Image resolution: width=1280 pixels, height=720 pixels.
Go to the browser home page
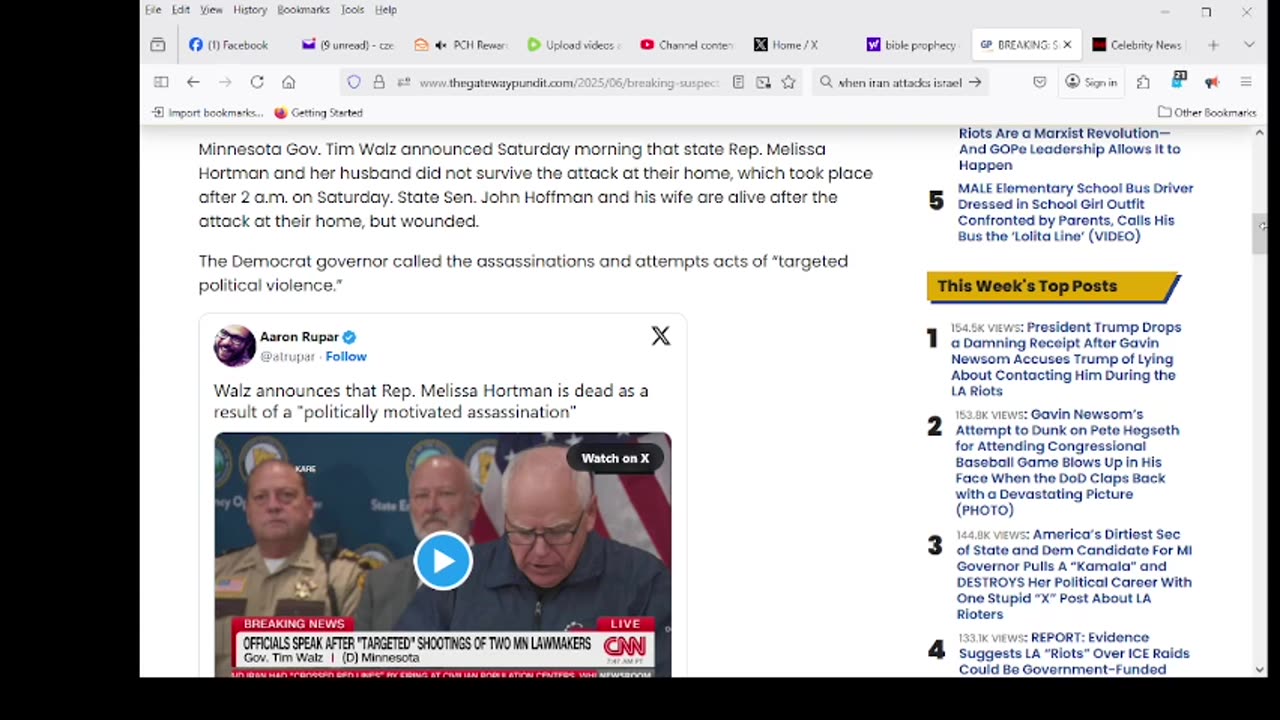pyautogui.click(x=289, y=82)
